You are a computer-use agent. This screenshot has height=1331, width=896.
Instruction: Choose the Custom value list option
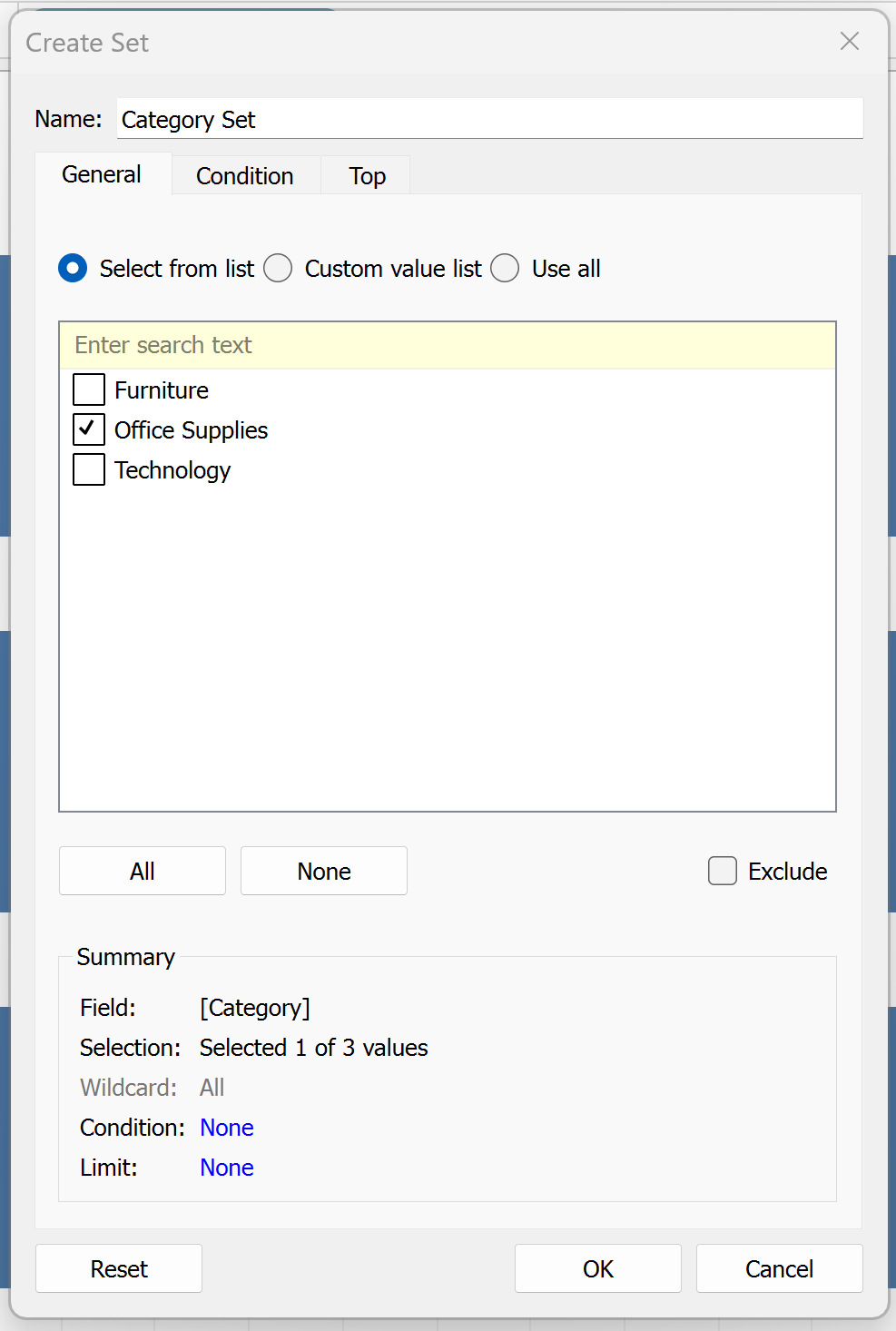click(x=279, y=269)
